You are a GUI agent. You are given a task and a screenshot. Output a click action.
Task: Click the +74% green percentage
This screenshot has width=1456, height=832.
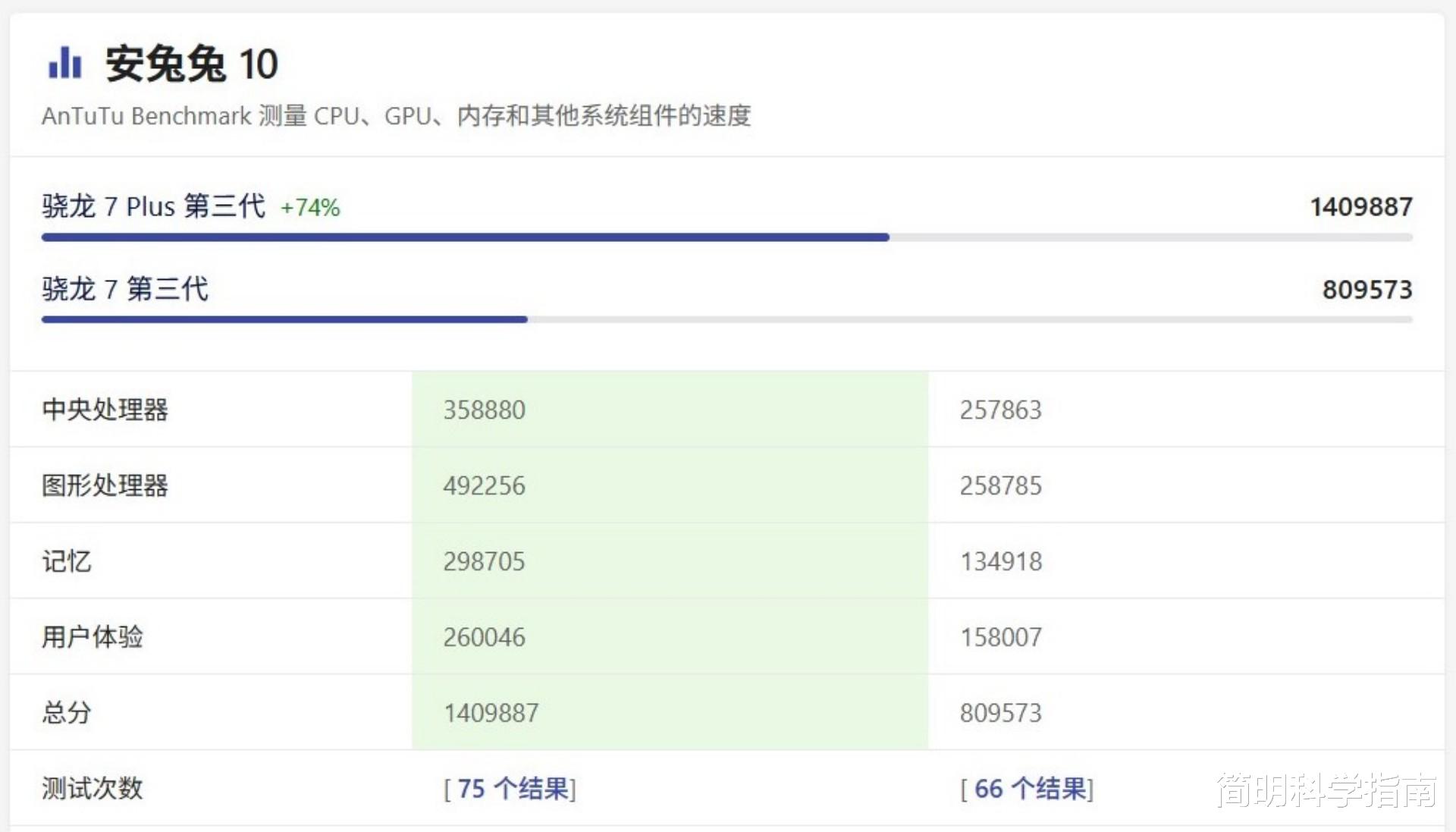(310, 208)
